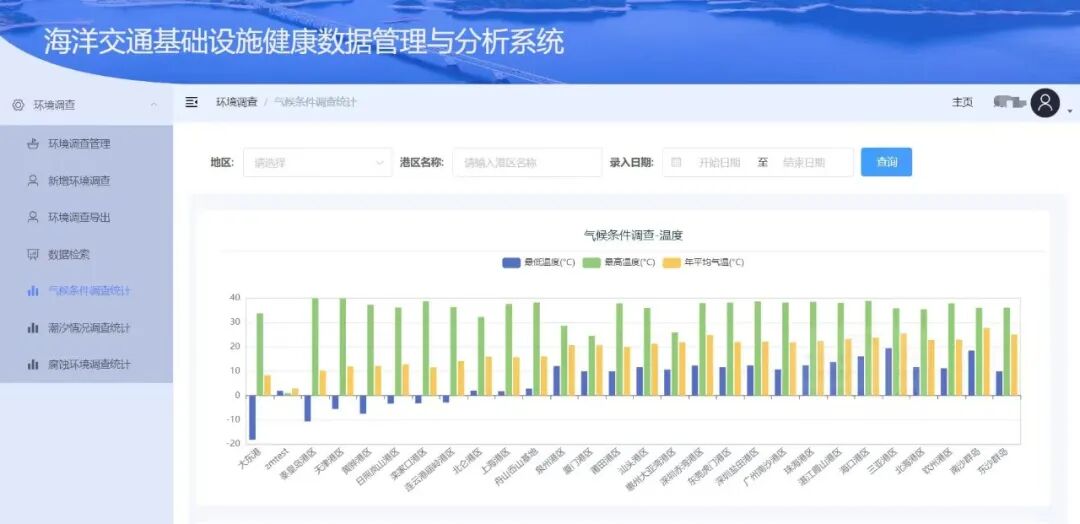Go to 主页 link
The width and height of the screenshot is (1080, 524).
click(962, 102)
